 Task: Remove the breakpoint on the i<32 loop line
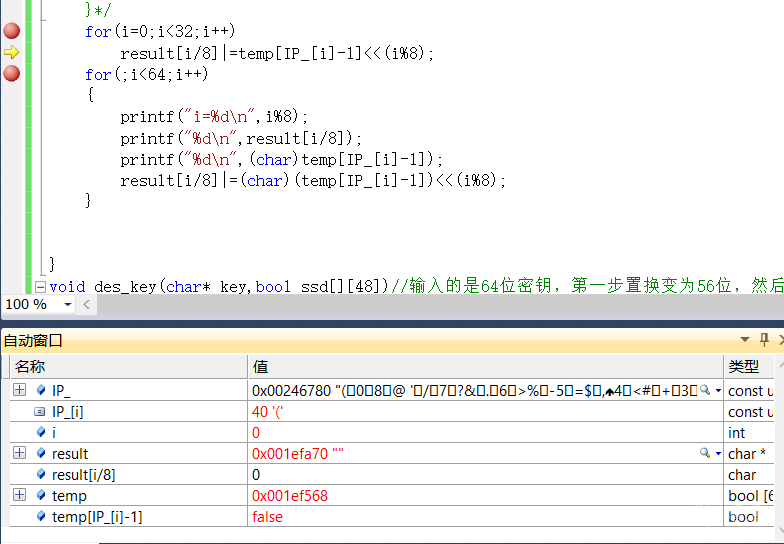(11, 31)
